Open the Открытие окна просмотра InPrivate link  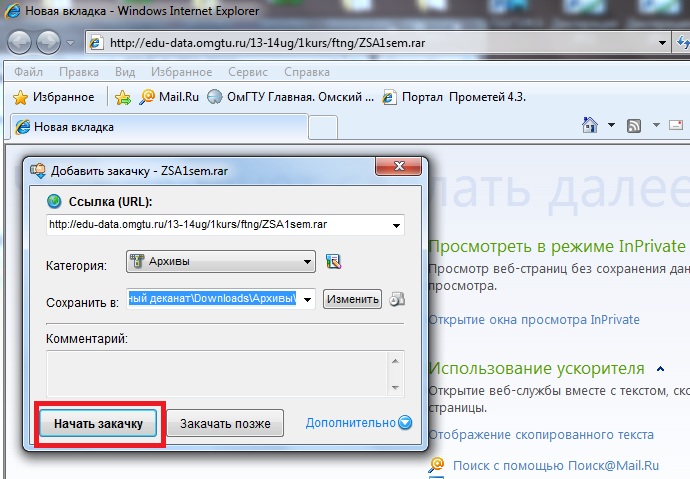(533, 320)
